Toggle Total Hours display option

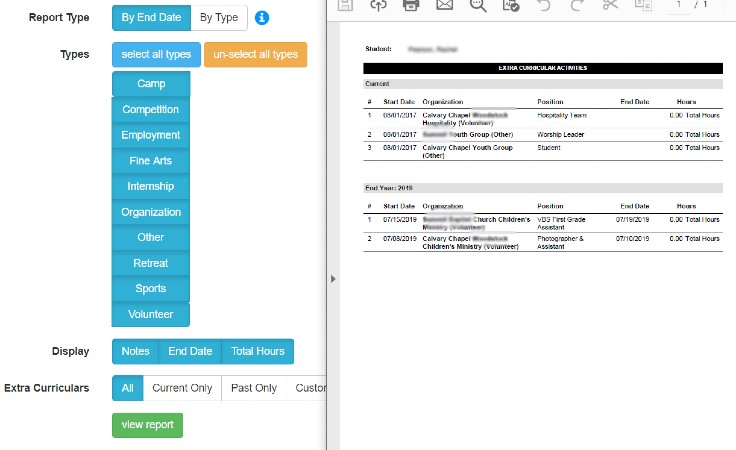258,351
